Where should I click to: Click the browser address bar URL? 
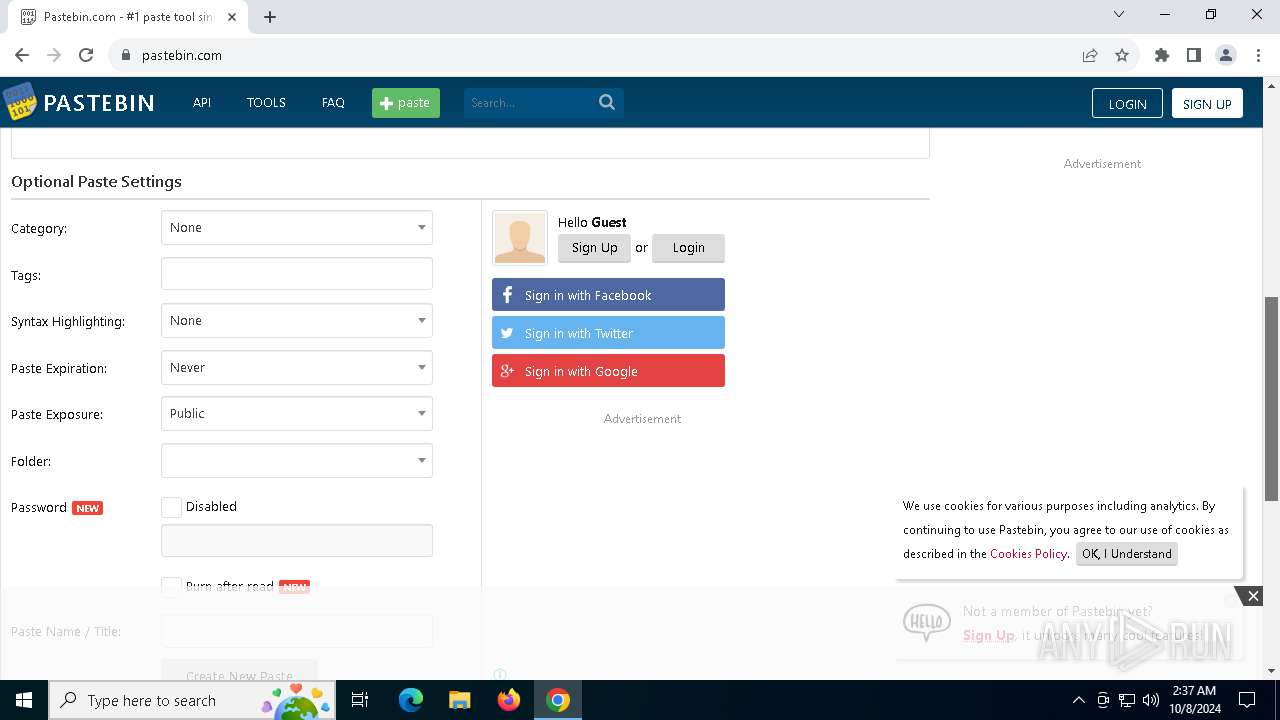pos(182,55)
